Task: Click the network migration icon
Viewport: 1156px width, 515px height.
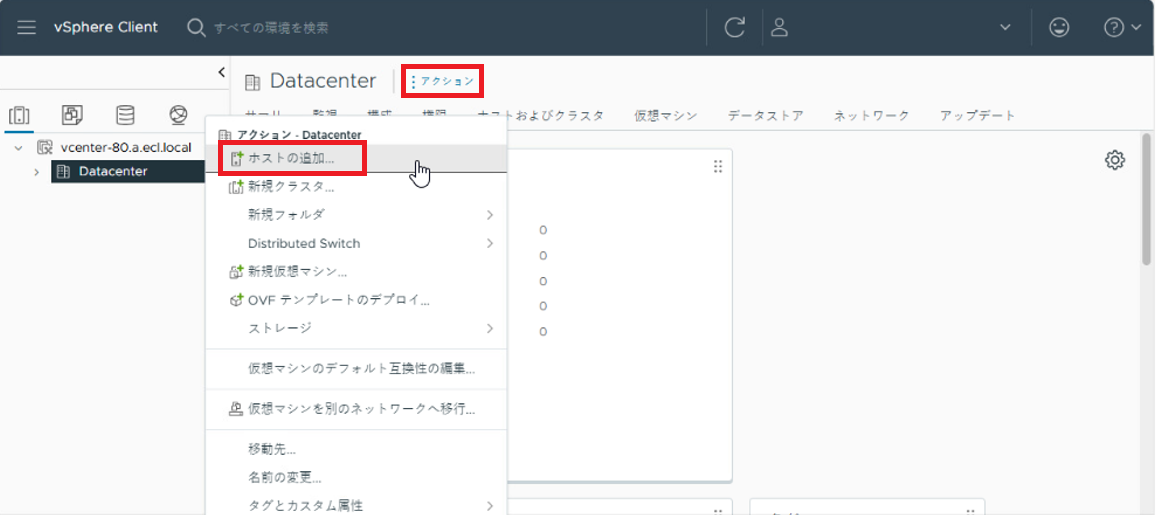Action: coord(237,408)
